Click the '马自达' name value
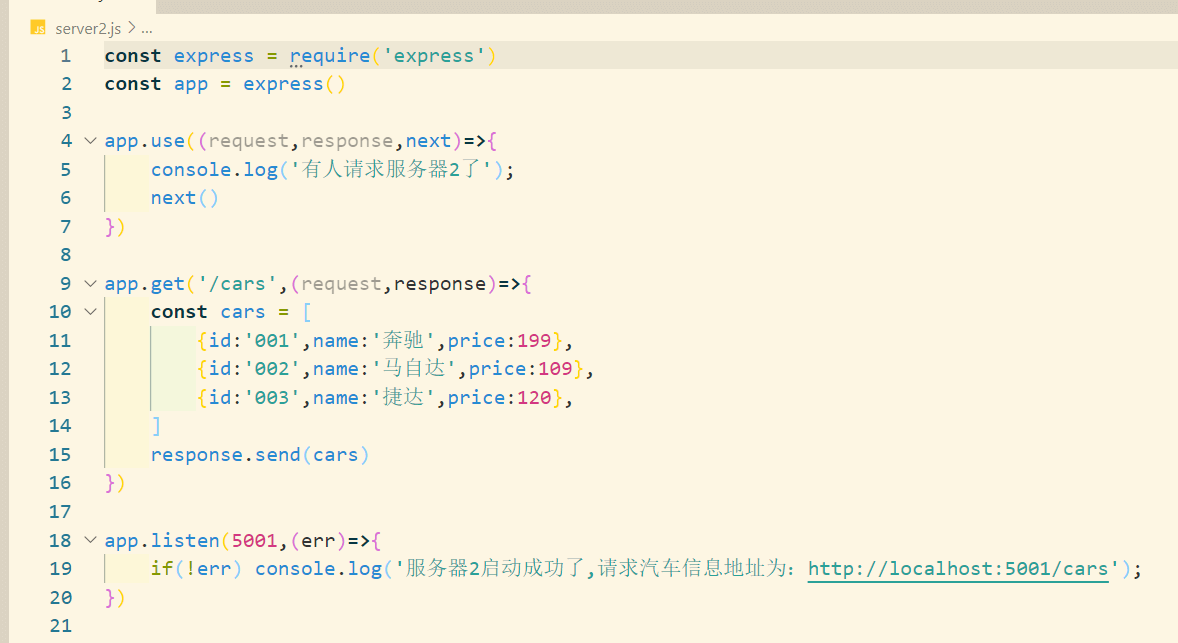The height and width of the screenshot is (643, 1178). coord(414,369)
